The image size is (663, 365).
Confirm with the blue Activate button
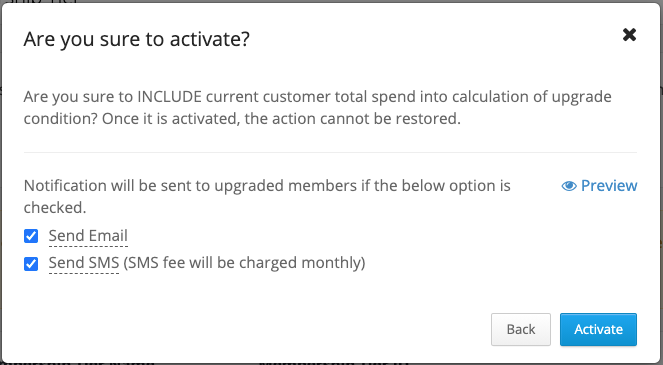click(598, 329)
